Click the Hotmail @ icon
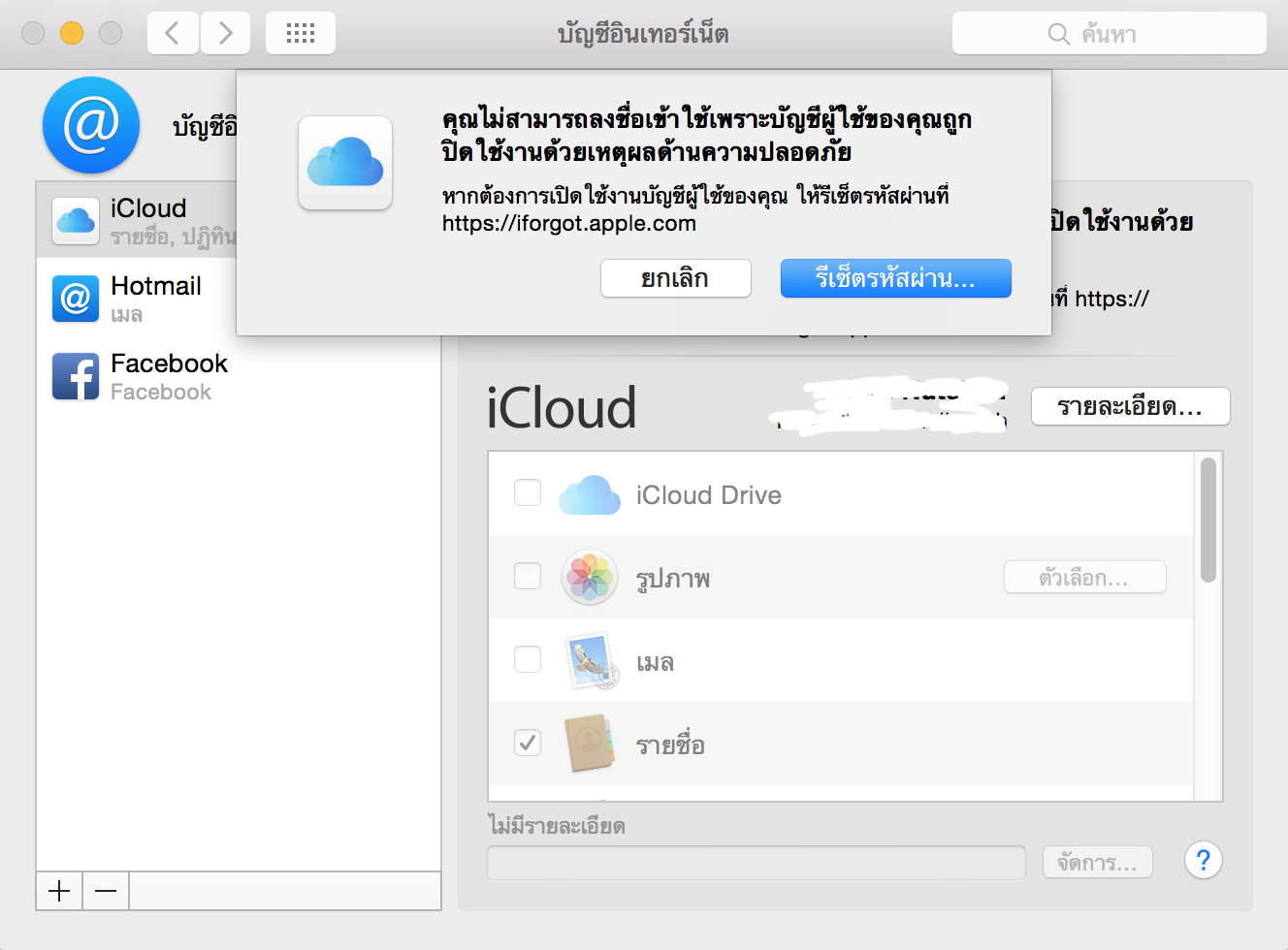The image size is (1288, 950). 76,299
